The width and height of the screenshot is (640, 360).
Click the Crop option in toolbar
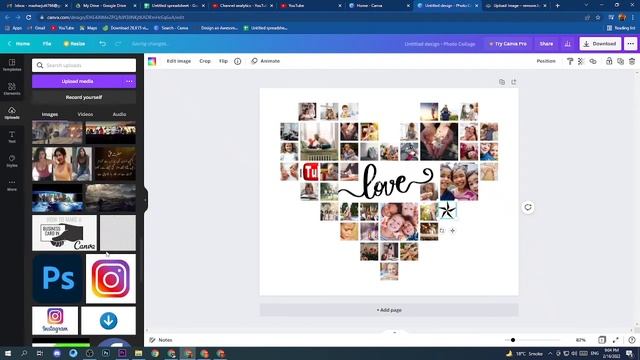[x=205, y=61]
